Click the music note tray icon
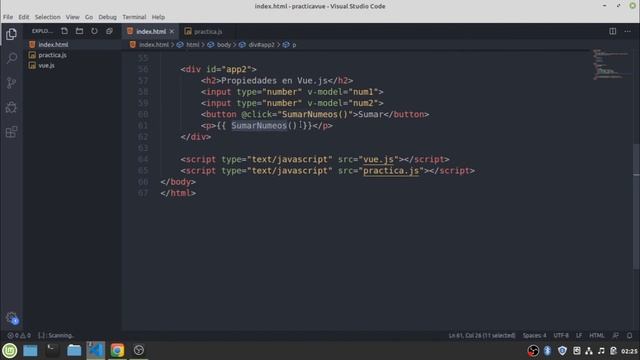The height and width of the screenshot is (360, 640). click(x=601, y=351)
